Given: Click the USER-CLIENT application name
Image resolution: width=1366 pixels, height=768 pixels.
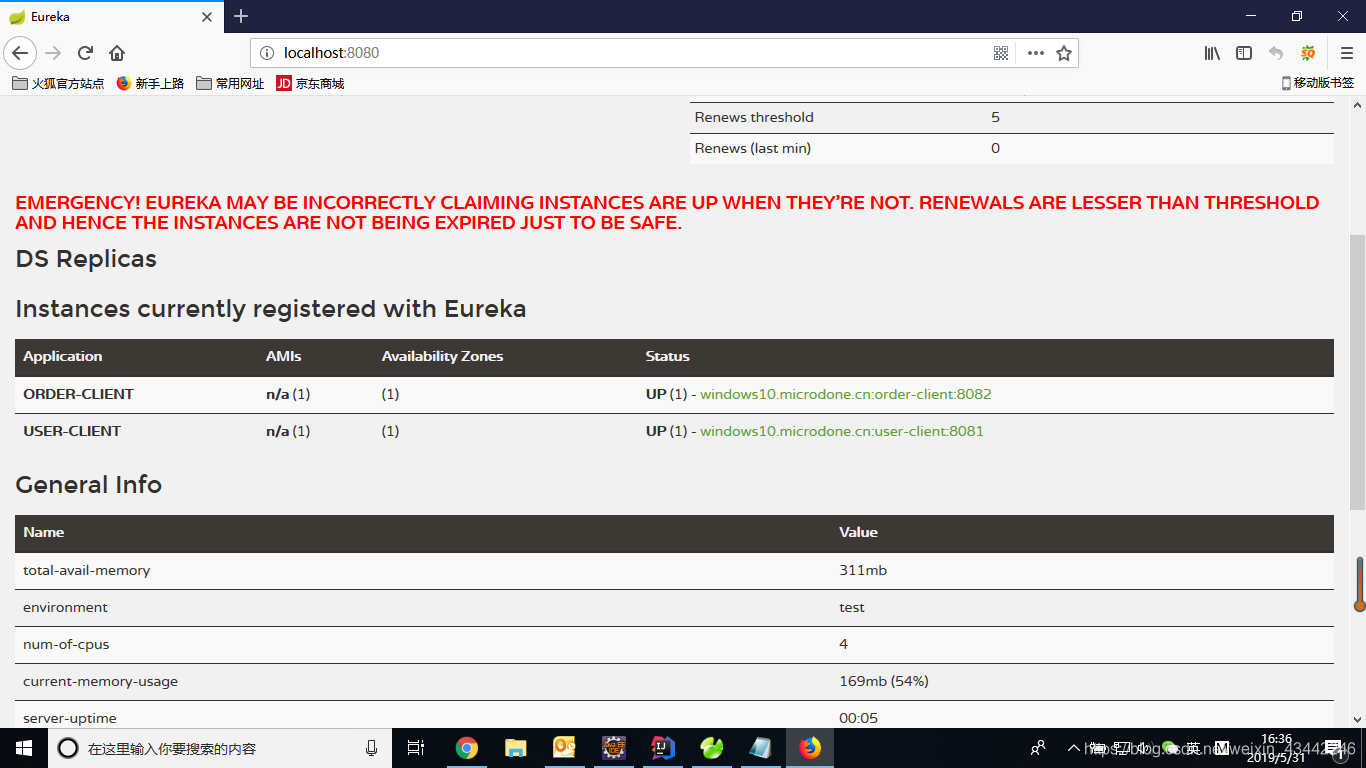Looking at the screenshot, I should pos(72,431).
